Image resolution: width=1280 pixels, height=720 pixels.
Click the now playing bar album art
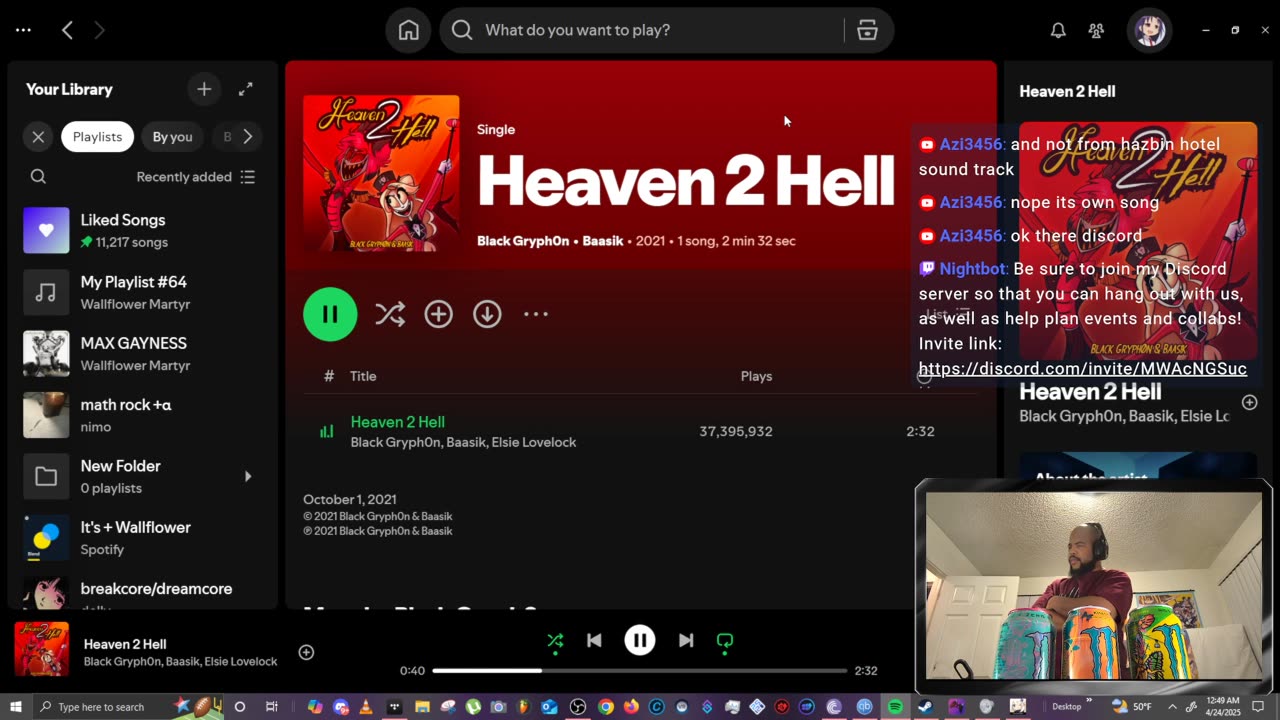click(42, 649)
